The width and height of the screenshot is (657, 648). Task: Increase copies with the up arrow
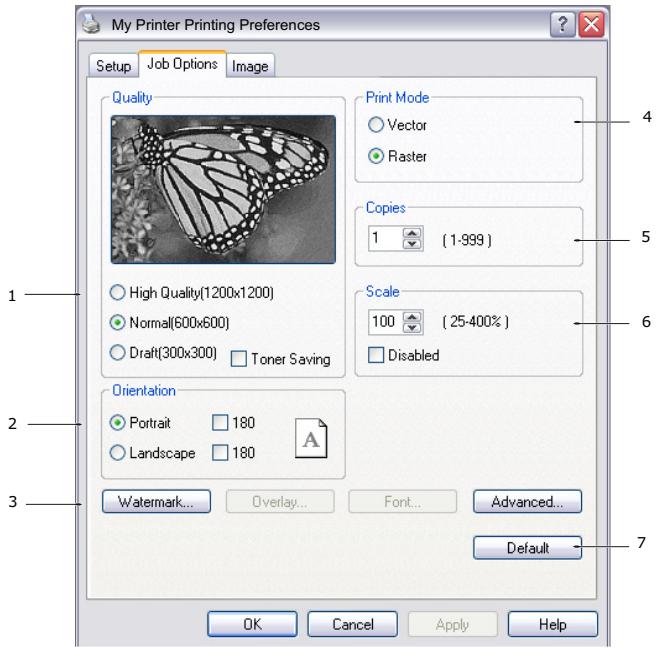(x=412, y=233)
